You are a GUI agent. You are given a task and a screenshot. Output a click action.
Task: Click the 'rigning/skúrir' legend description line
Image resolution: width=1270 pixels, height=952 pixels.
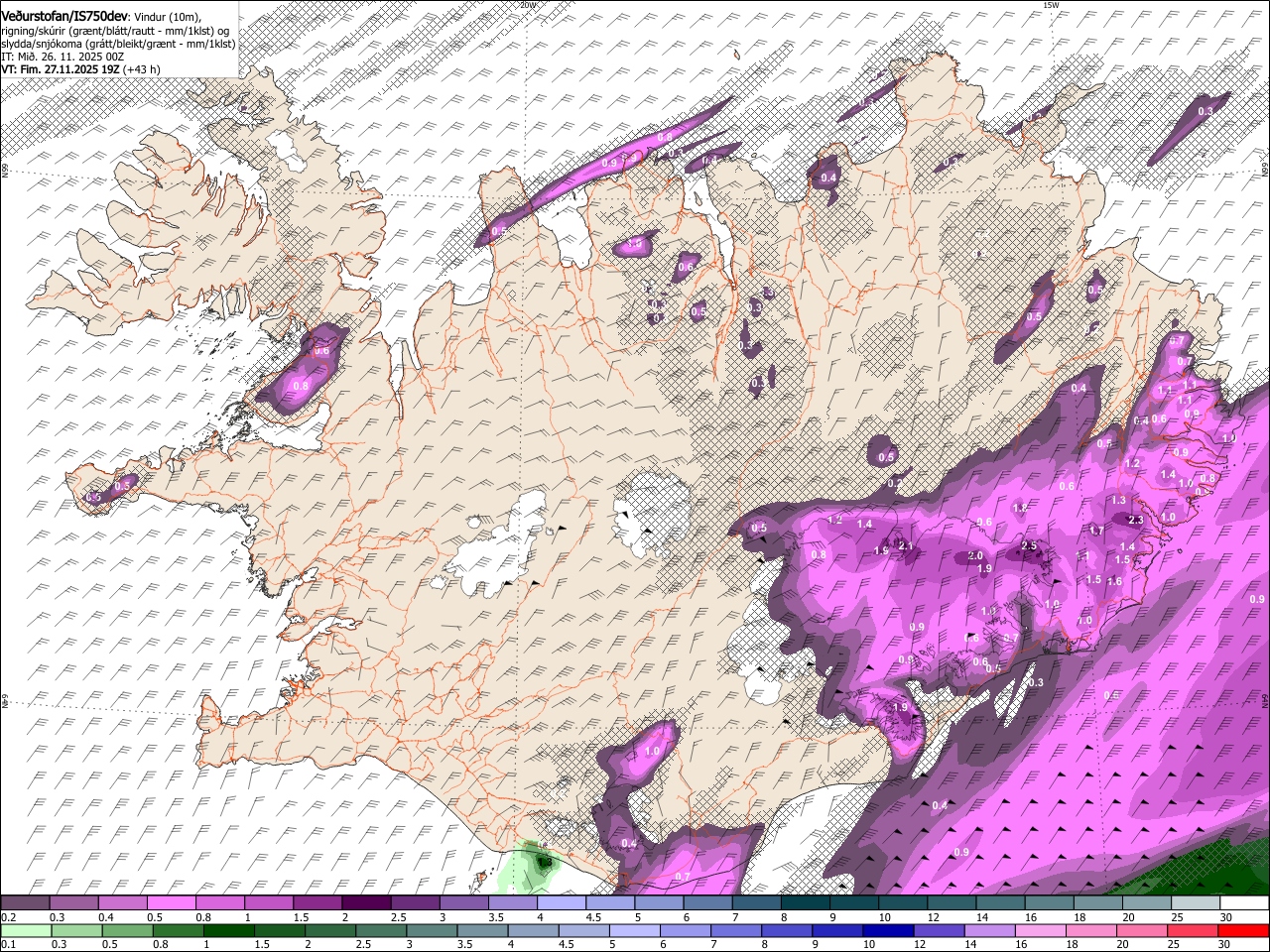[116, 31]
